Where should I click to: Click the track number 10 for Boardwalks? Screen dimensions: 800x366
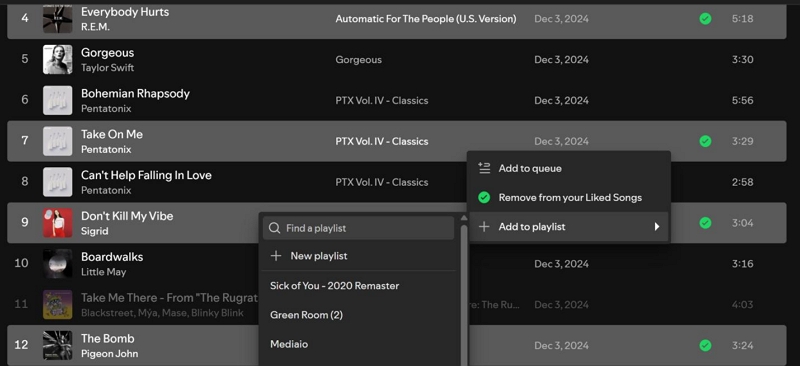(x=21, y=263)
